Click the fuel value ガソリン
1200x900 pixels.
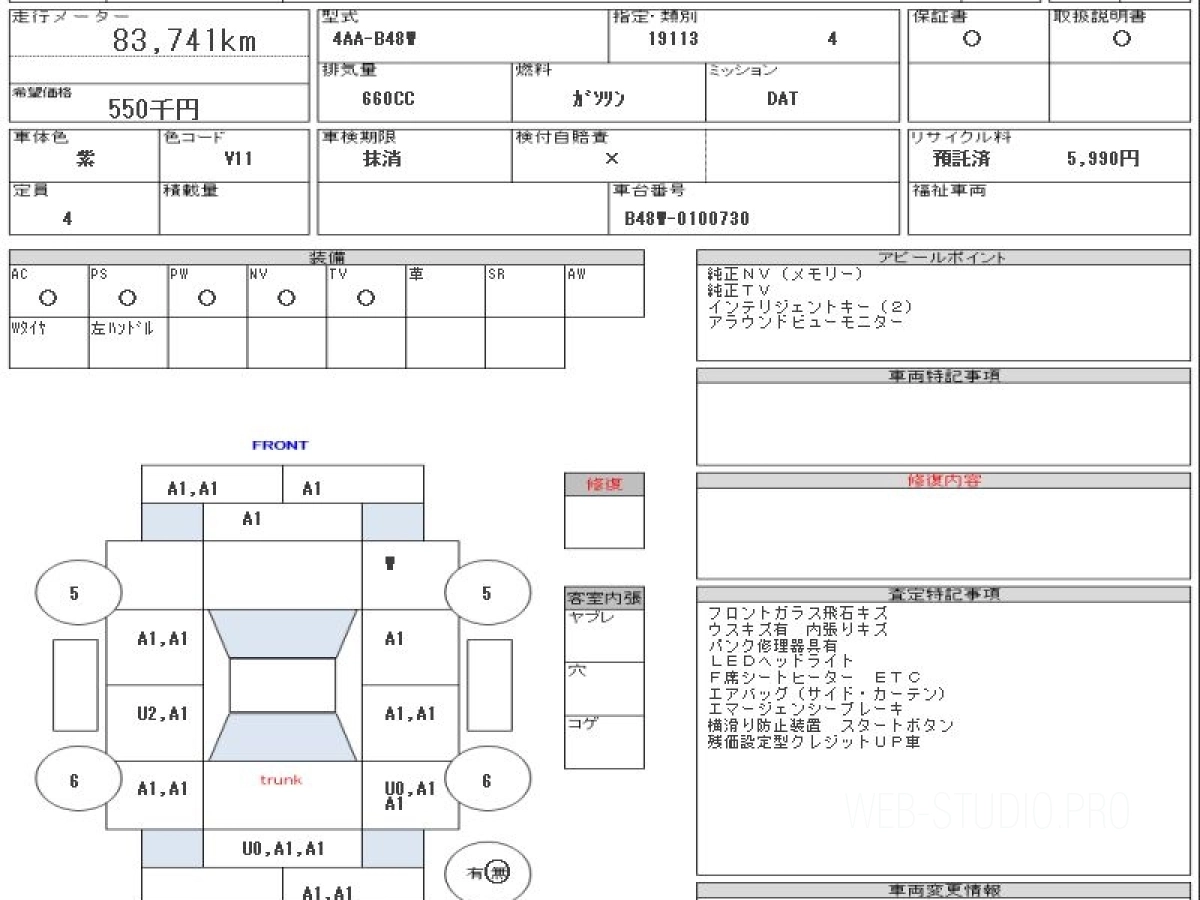click(x=598, y=99)
